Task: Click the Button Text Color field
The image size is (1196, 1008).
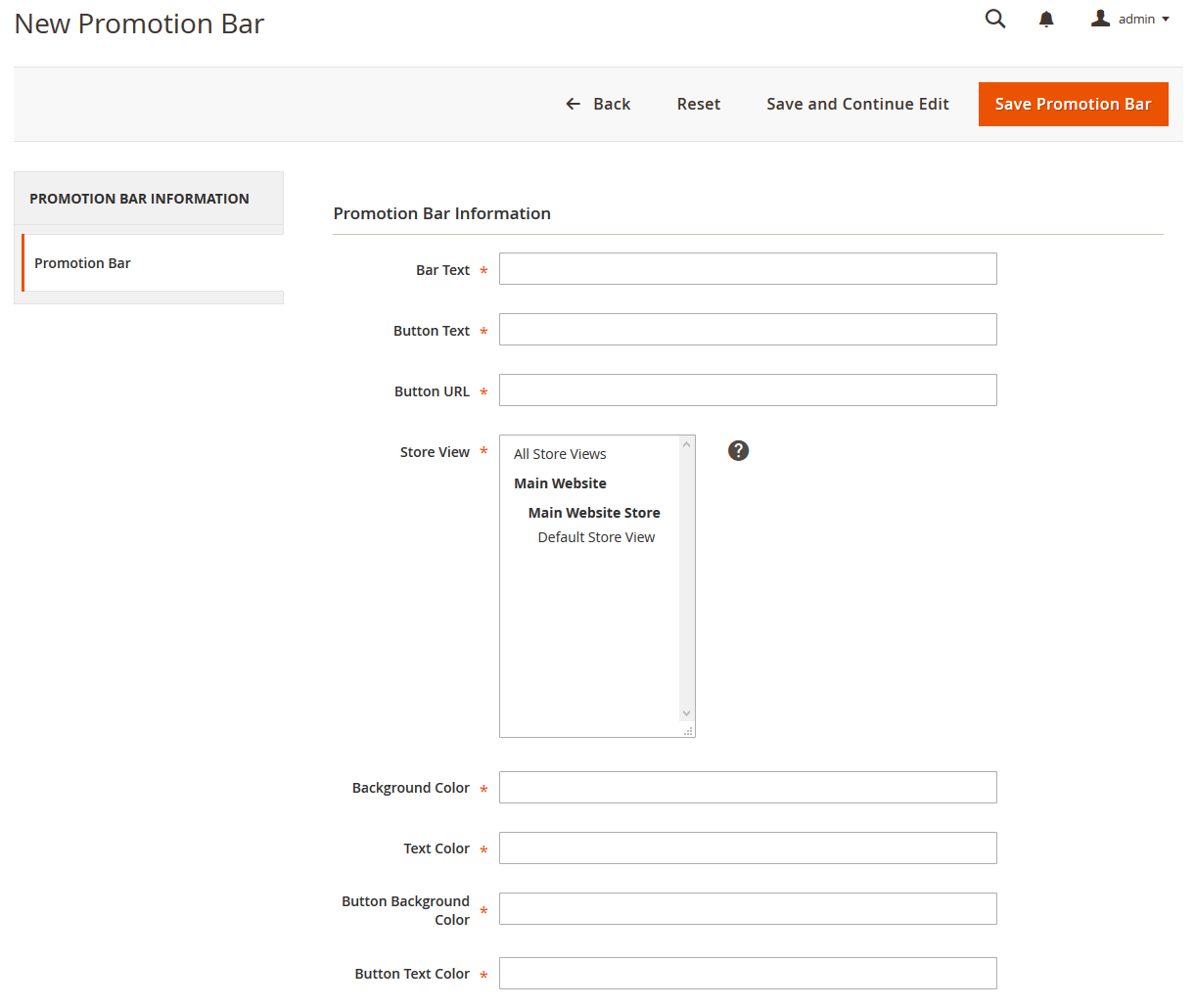Action: (748, 974)
